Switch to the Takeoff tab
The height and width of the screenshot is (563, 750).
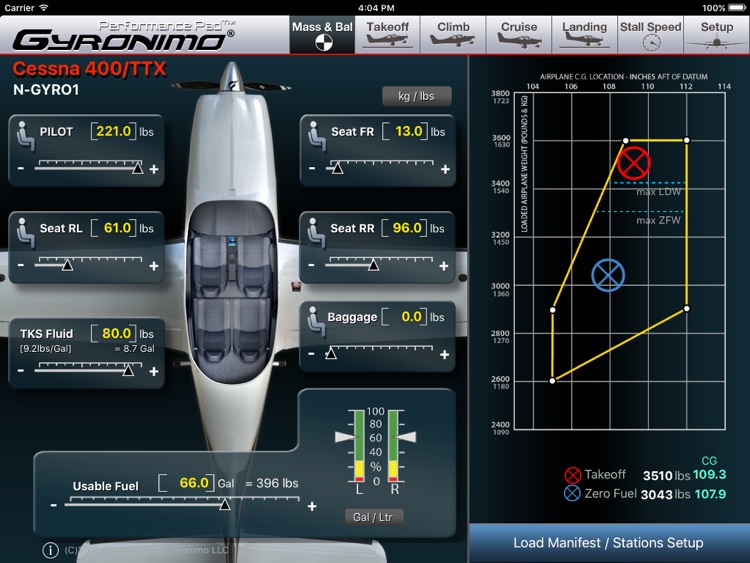pyautogui.click(x=387, y=35)
